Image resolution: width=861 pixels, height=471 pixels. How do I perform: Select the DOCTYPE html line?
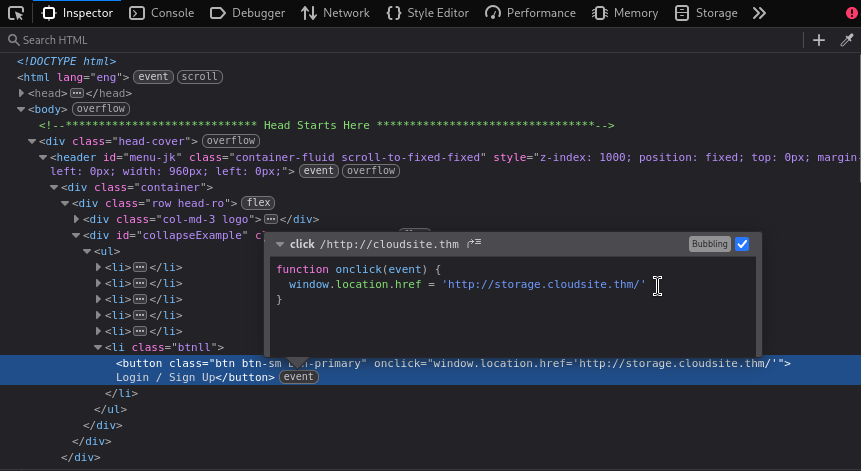(66, 61)
